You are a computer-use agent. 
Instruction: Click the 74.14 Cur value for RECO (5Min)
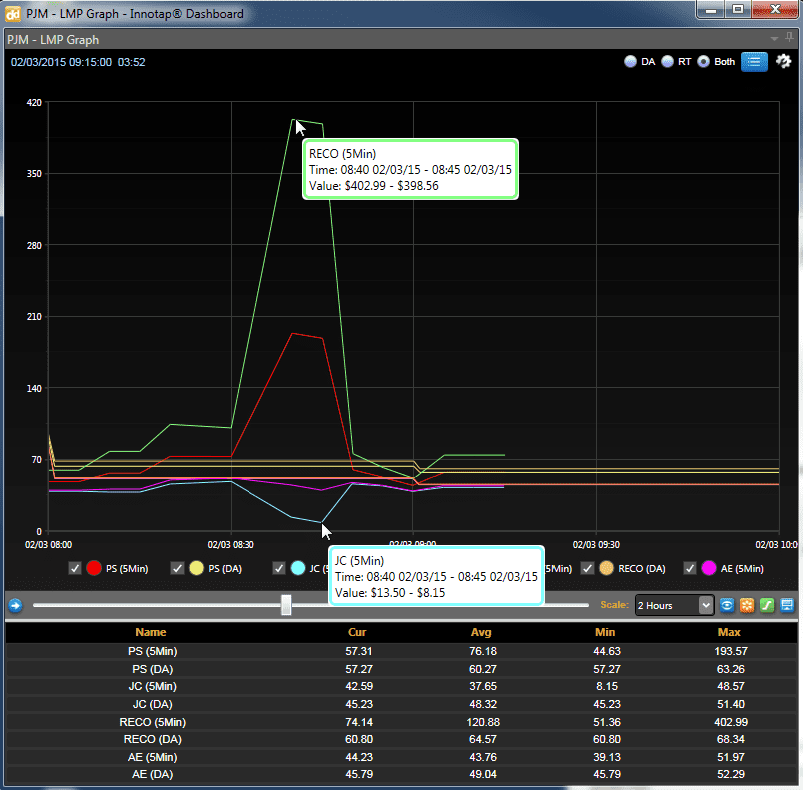(359, 722)
